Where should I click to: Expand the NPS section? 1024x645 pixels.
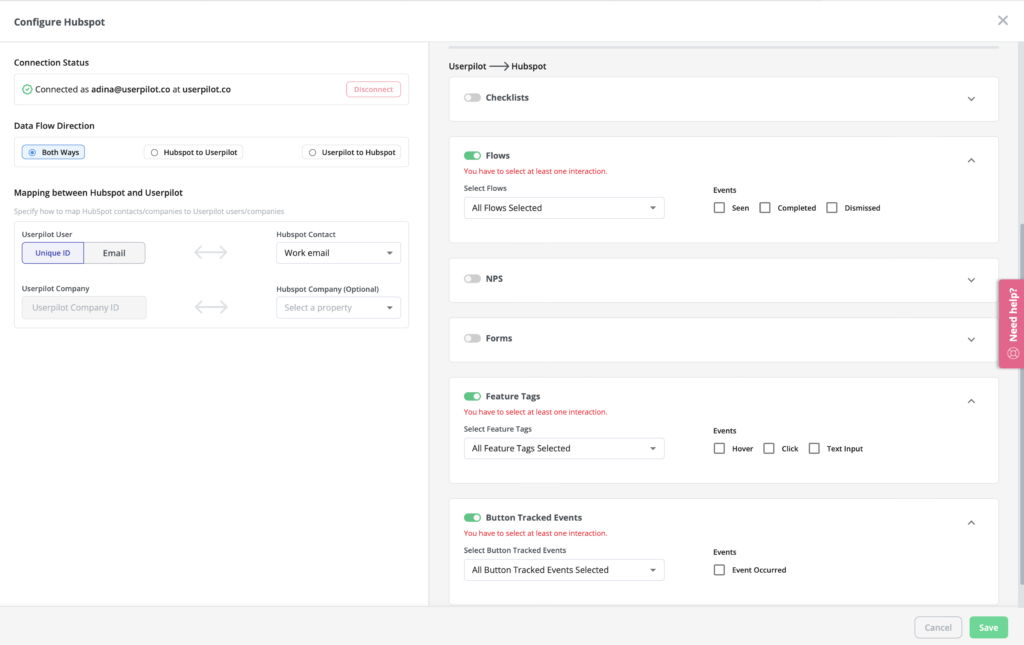coord(971,280)
